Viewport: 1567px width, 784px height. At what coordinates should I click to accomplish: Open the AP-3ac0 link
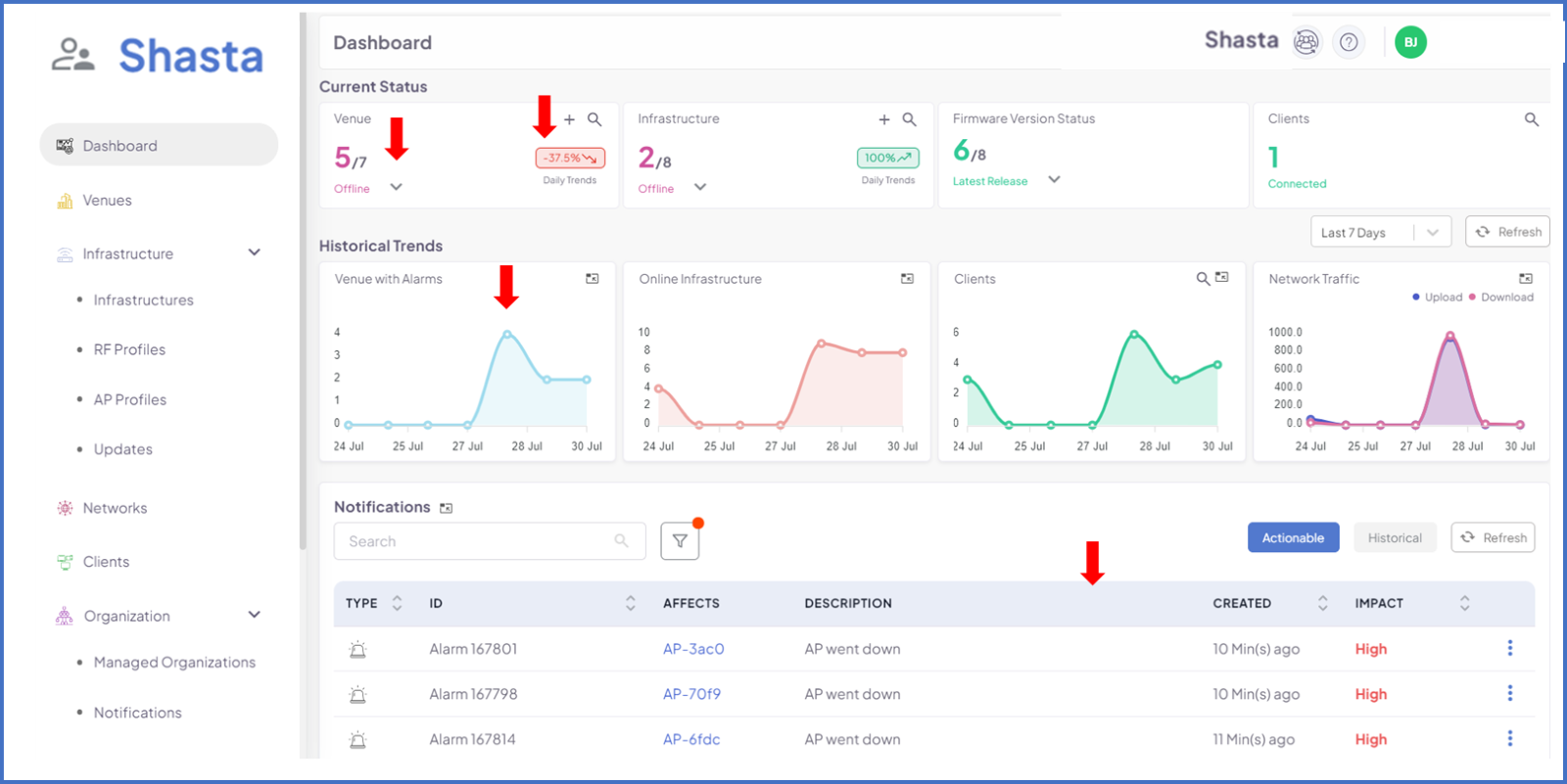tap(693, 649)
